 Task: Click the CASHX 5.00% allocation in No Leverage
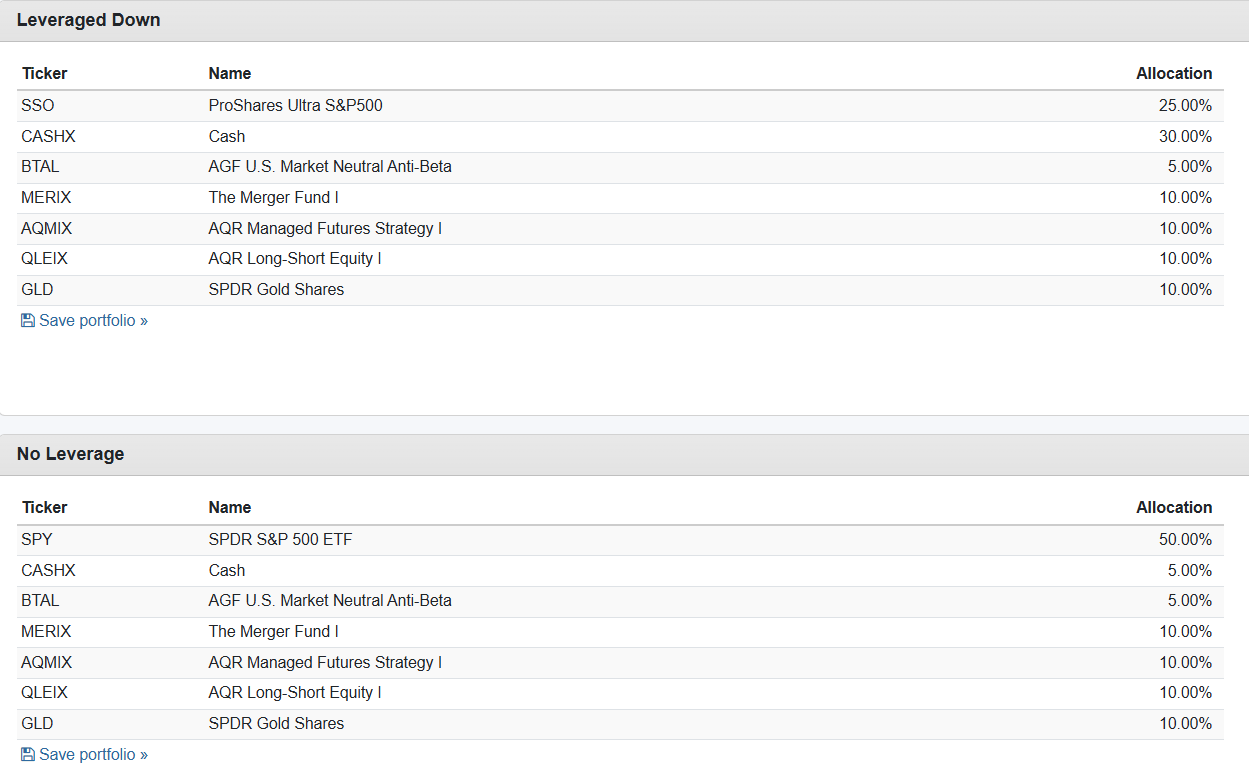[1189, 570]
